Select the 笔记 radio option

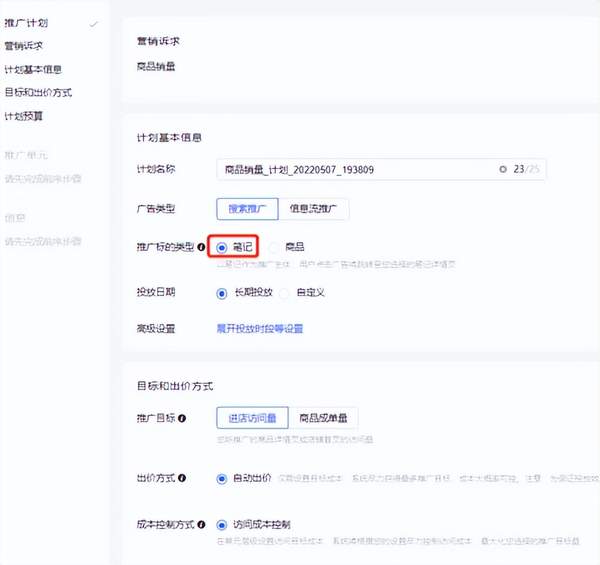222,246
